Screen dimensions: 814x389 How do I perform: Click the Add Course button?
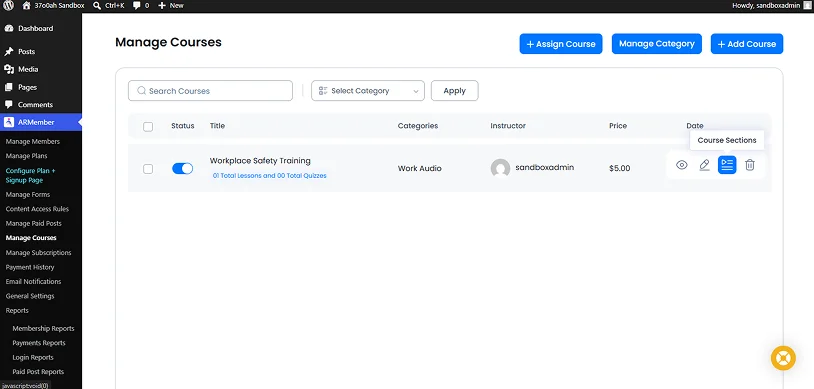(747, 44)
